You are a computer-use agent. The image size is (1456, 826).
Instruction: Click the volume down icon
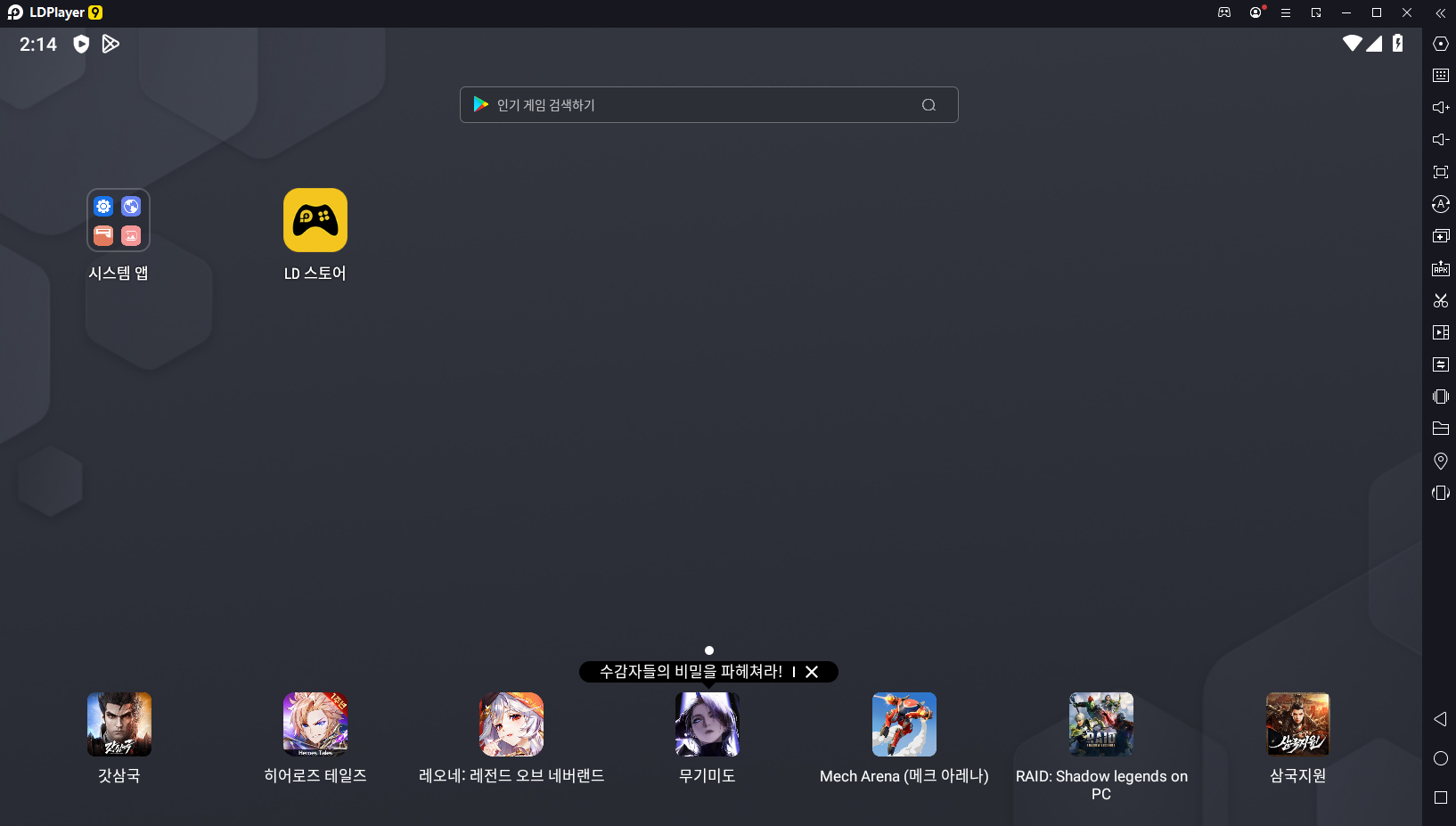click(x=1440, y=140)
